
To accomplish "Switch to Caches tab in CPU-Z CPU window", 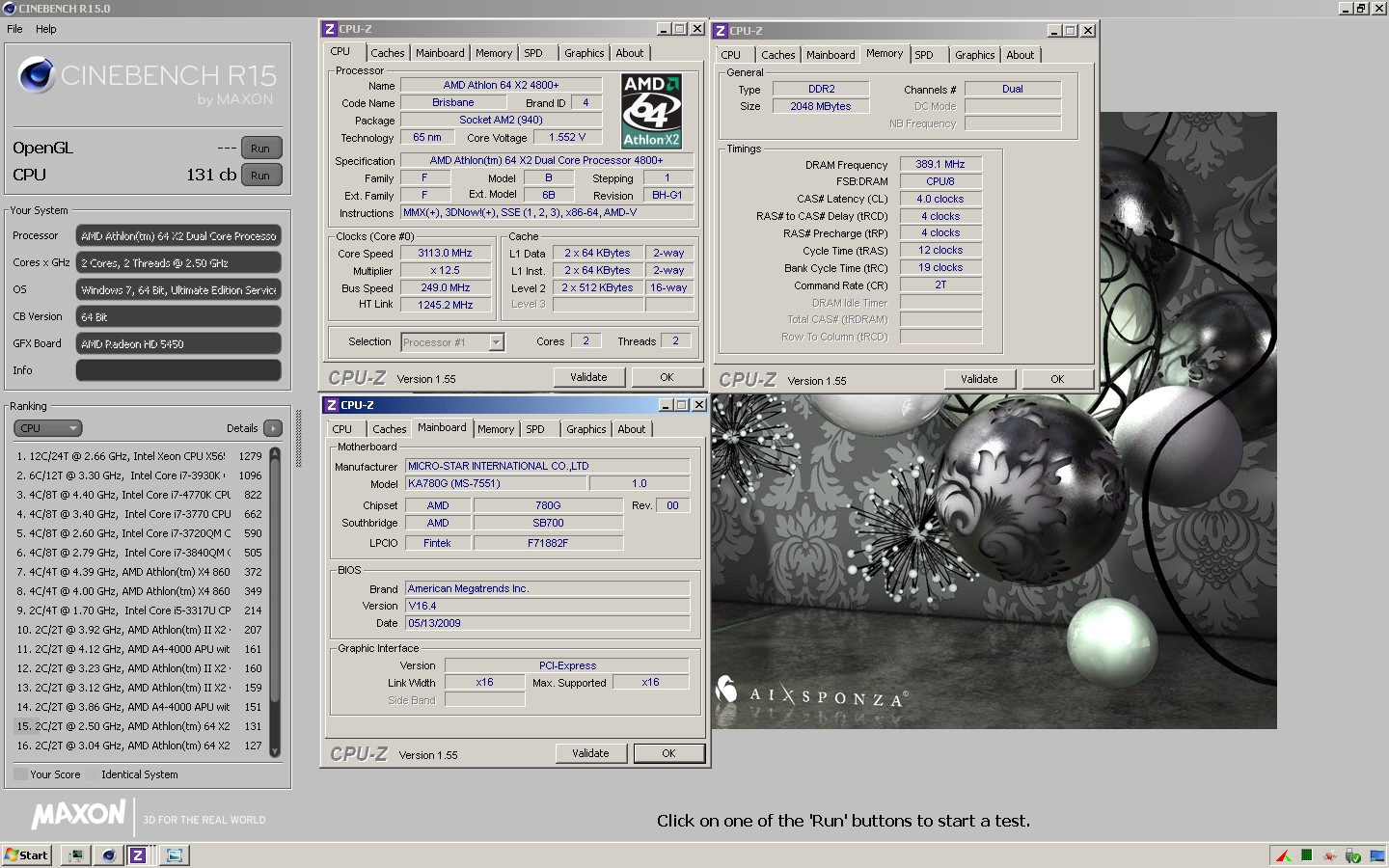I will [388, 53].
